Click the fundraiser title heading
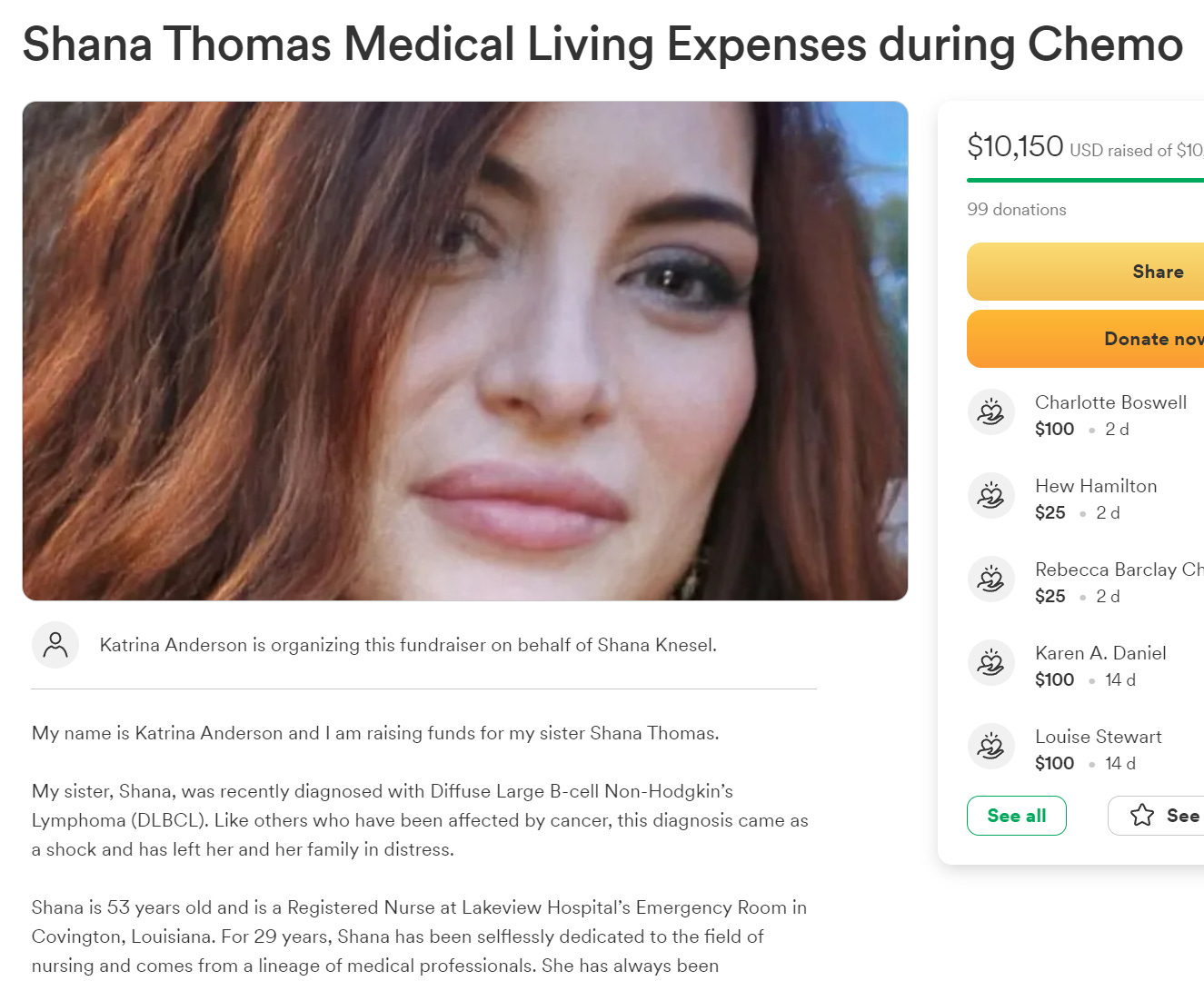This screenshot has height=981, width=1204. point(602,45)
